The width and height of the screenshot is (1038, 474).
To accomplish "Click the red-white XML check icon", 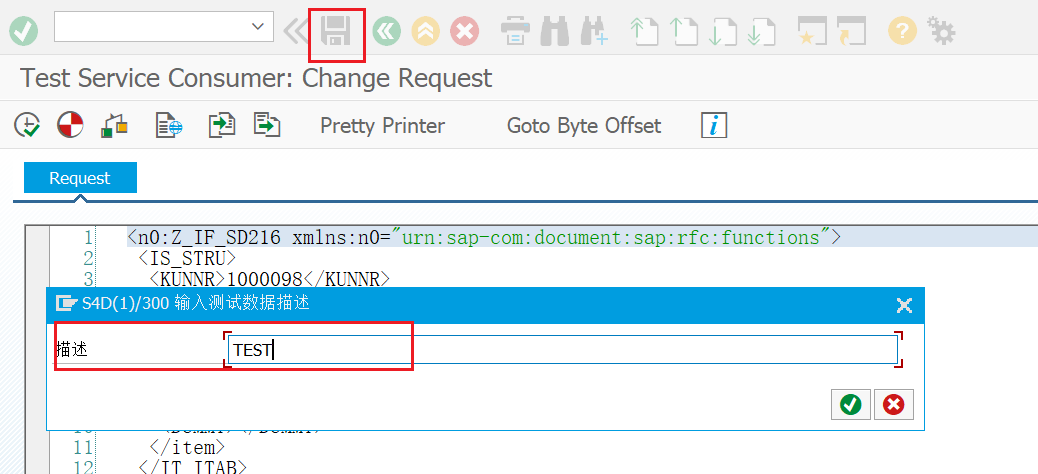I will (70, 124).
